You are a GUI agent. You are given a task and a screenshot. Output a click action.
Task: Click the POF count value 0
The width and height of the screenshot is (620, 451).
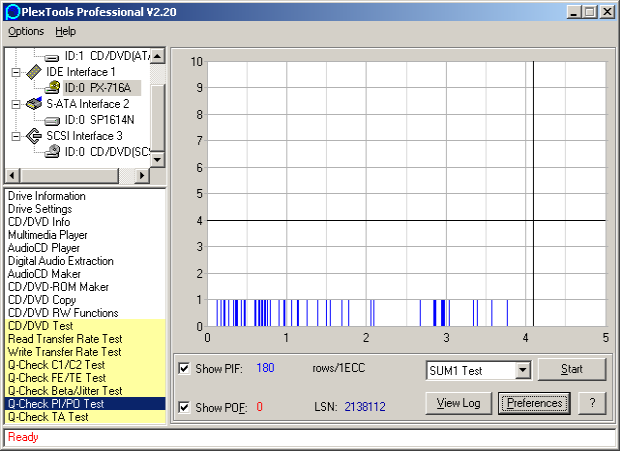pos(259,407)
